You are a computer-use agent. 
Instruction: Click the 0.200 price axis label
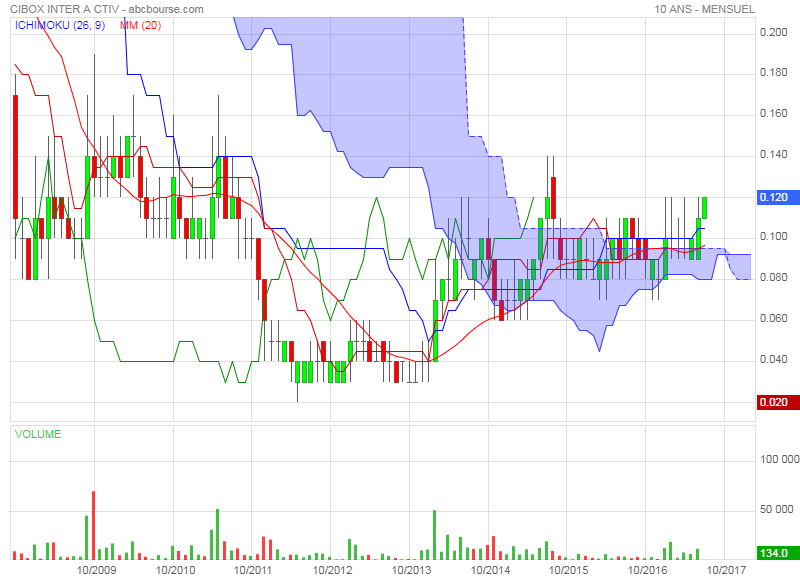coord(773,32)
